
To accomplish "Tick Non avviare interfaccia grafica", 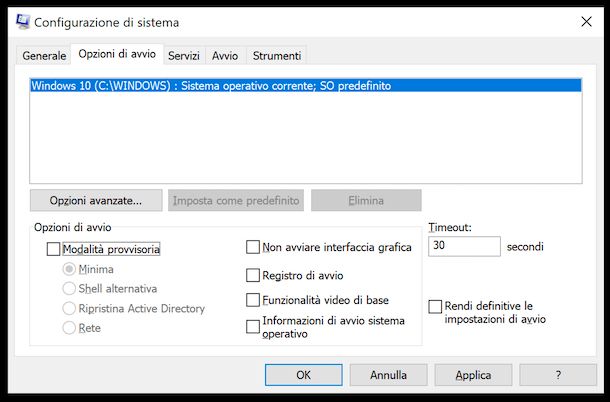I will click(253, 247).
